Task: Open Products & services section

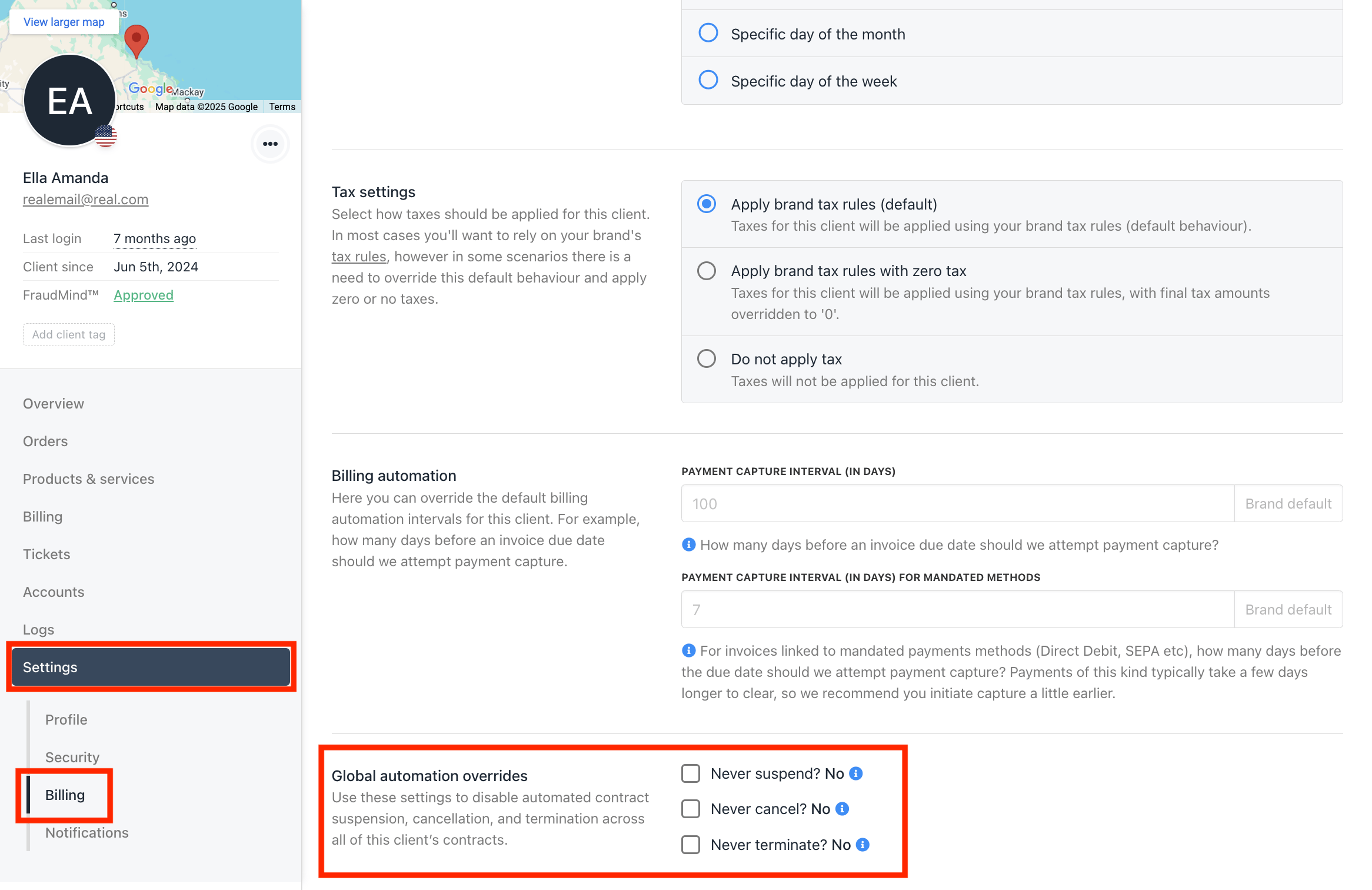Action: pyautogui.click(x=89, y=479)
